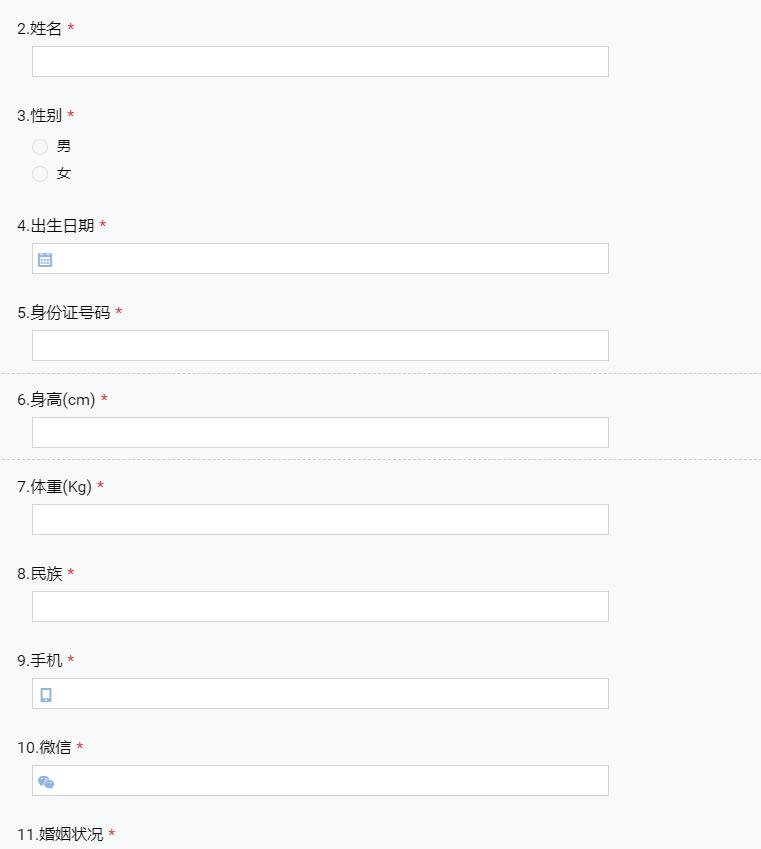Focus the 民族 text field

(x=320, y=606)
